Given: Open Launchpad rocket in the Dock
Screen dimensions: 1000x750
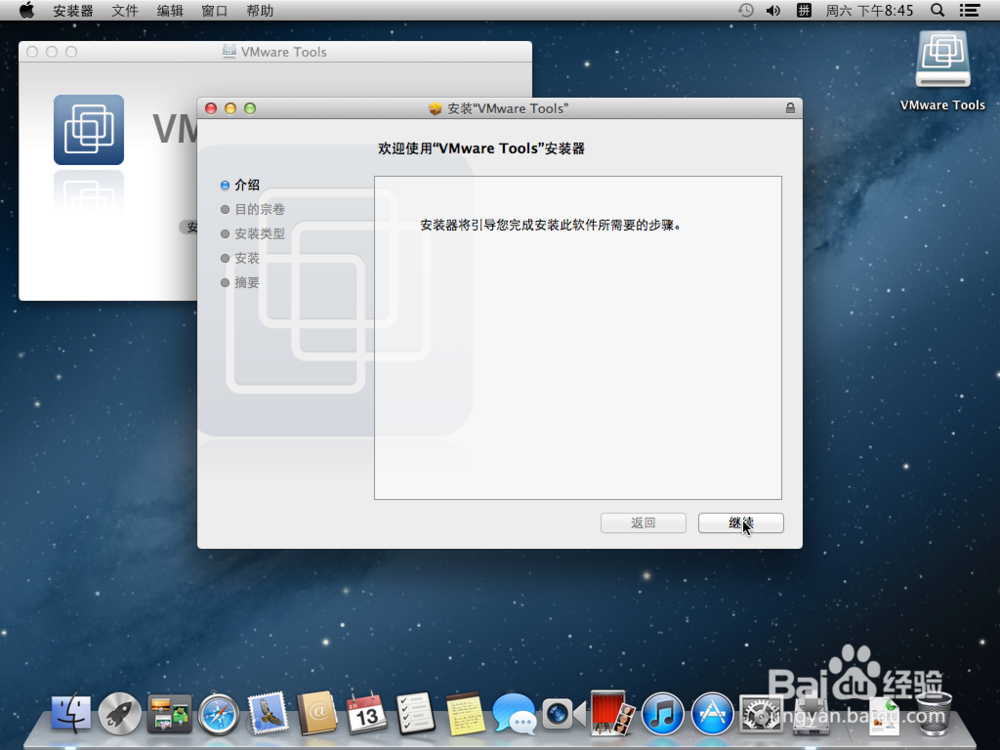Looking at the screenshot, I should point(120,713).
